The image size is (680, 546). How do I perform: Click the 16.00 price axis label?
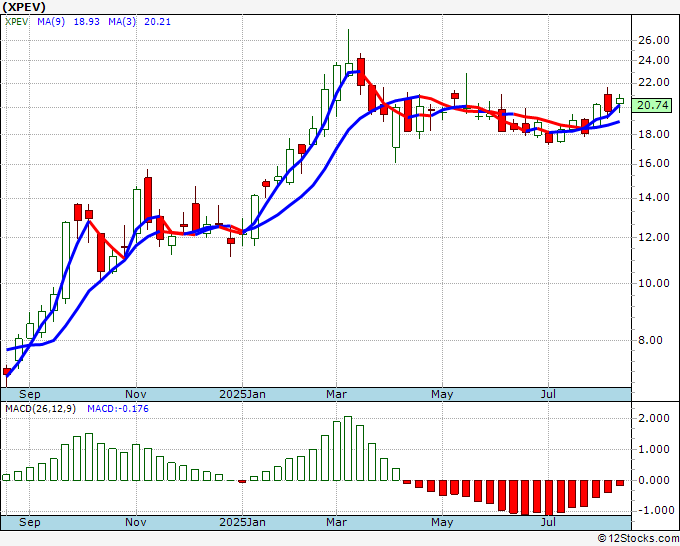click(654, 164)
